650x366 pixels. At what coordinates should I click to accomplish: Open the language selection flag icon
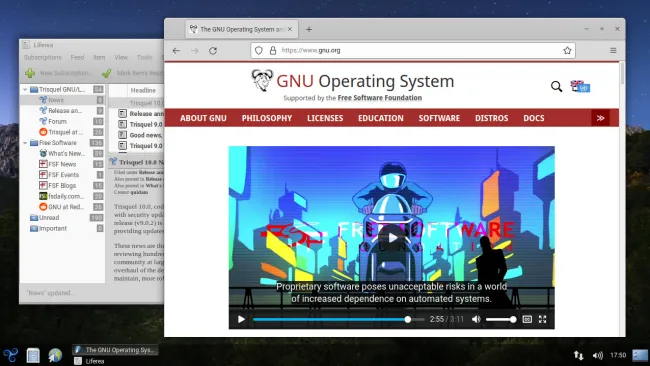(580, 86)
